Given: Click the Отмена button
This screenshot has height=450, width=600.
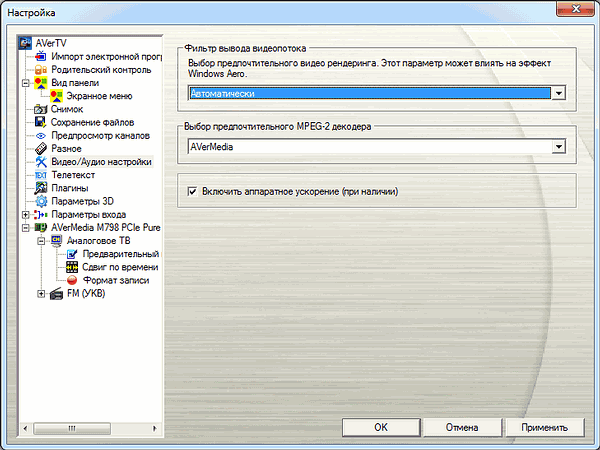Looking at the screenshot, I should pos(462,427).
